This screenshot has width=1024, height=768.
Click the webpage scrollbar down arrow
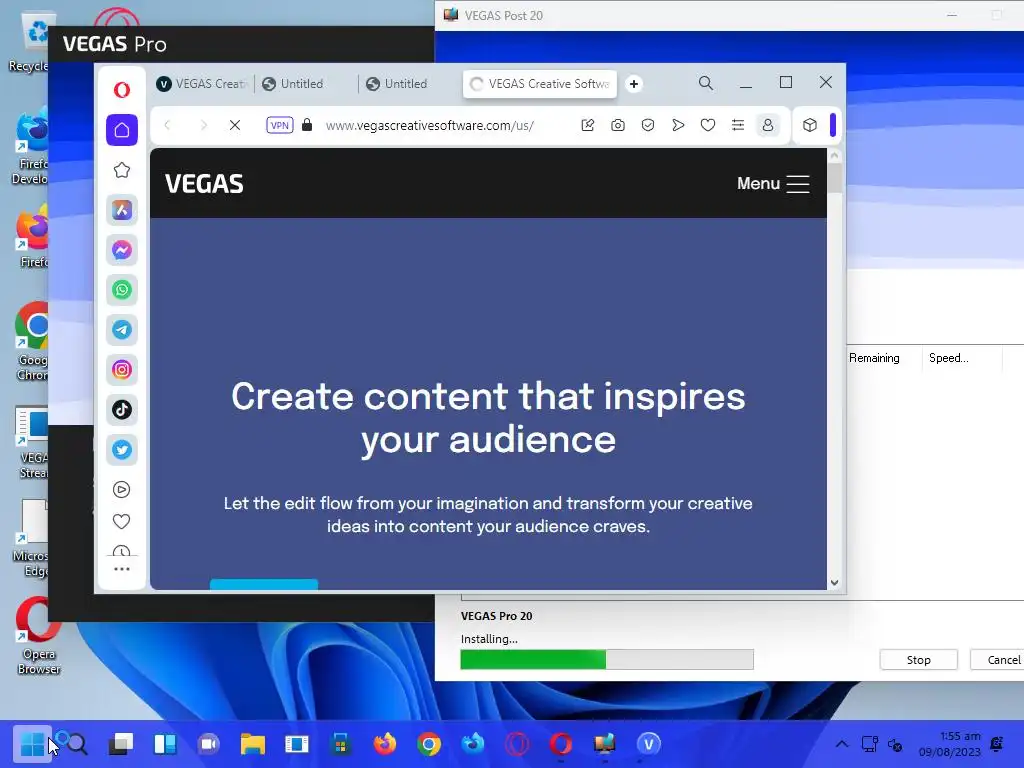(x=834, y=583)
